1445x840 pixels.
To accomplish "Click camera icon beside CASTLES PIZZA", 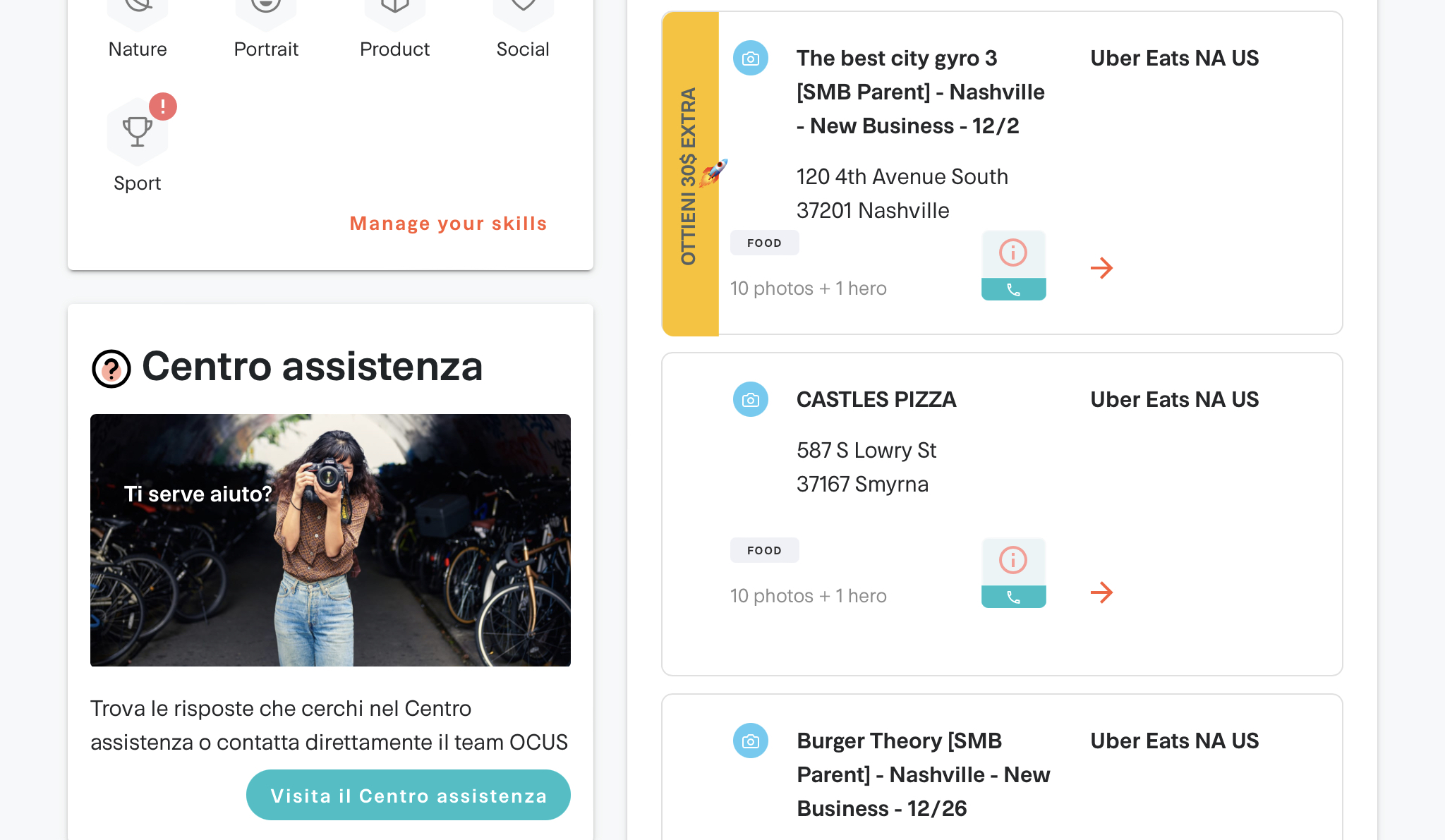I will pyautogui.click(x=751, y=399).
